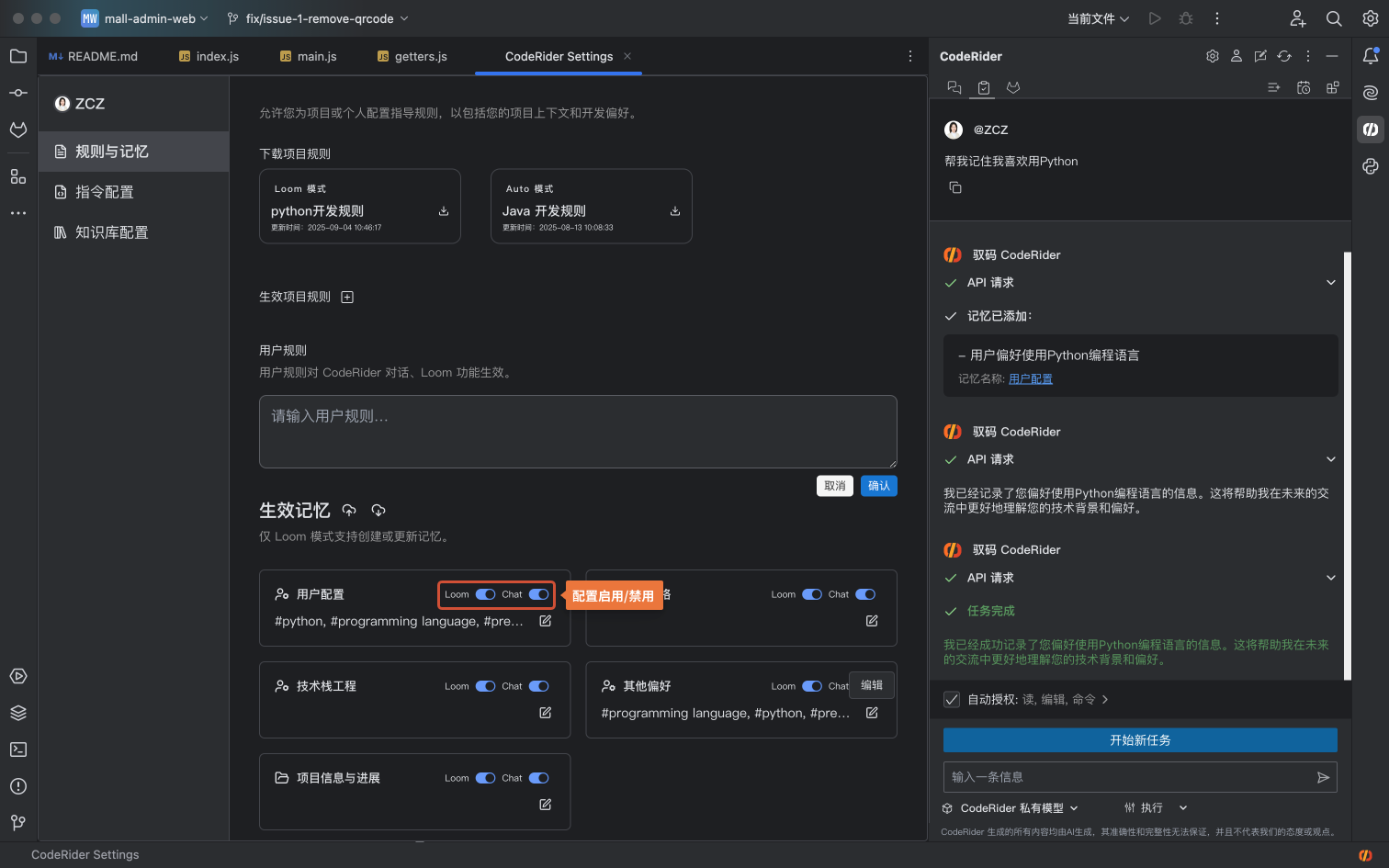1389x868 pixels.
Task: Edit the 用户配置 memory card
Action: [545, 621]
